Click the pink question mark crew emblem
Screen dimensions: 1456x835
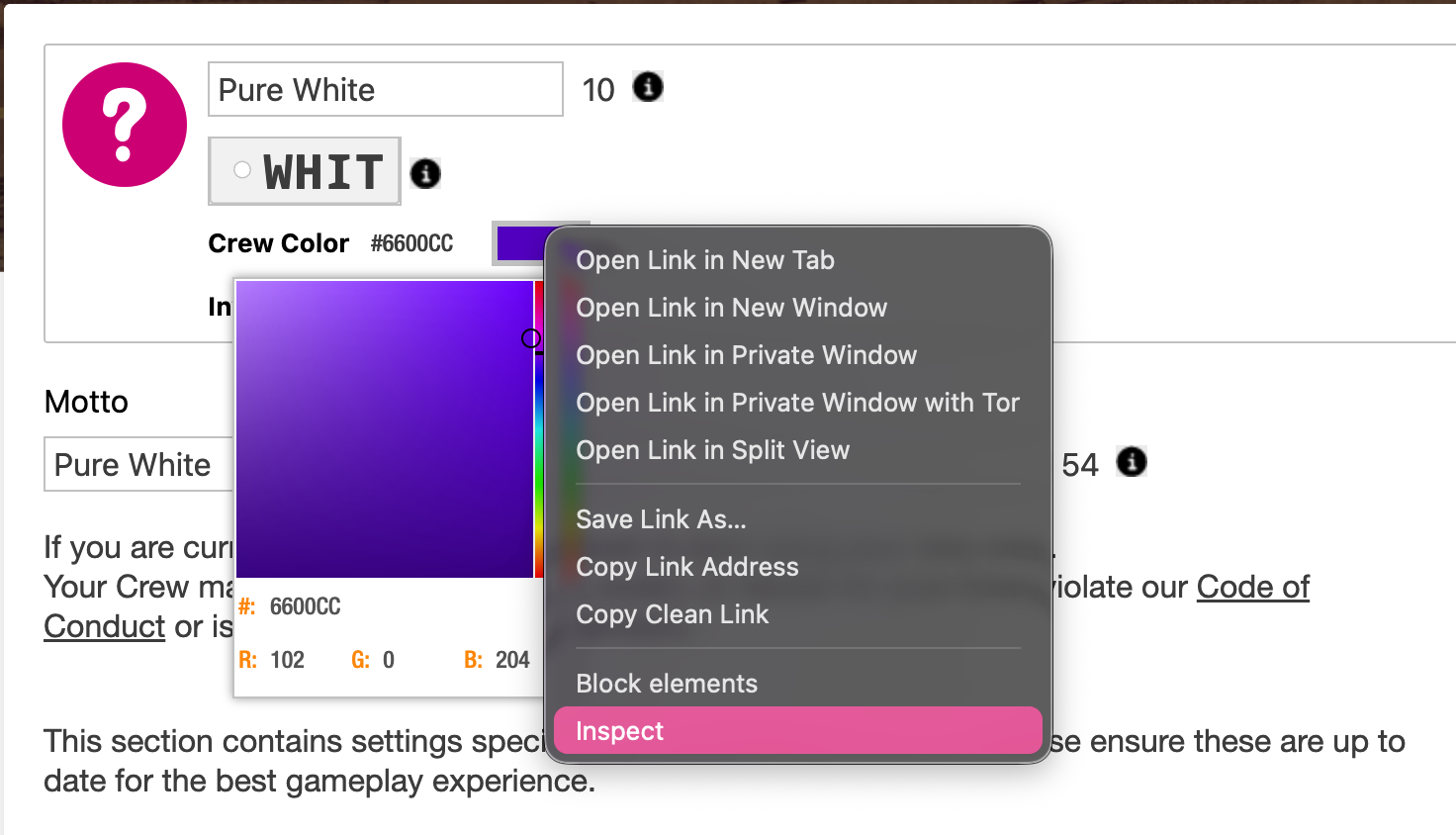pos(125,125)
